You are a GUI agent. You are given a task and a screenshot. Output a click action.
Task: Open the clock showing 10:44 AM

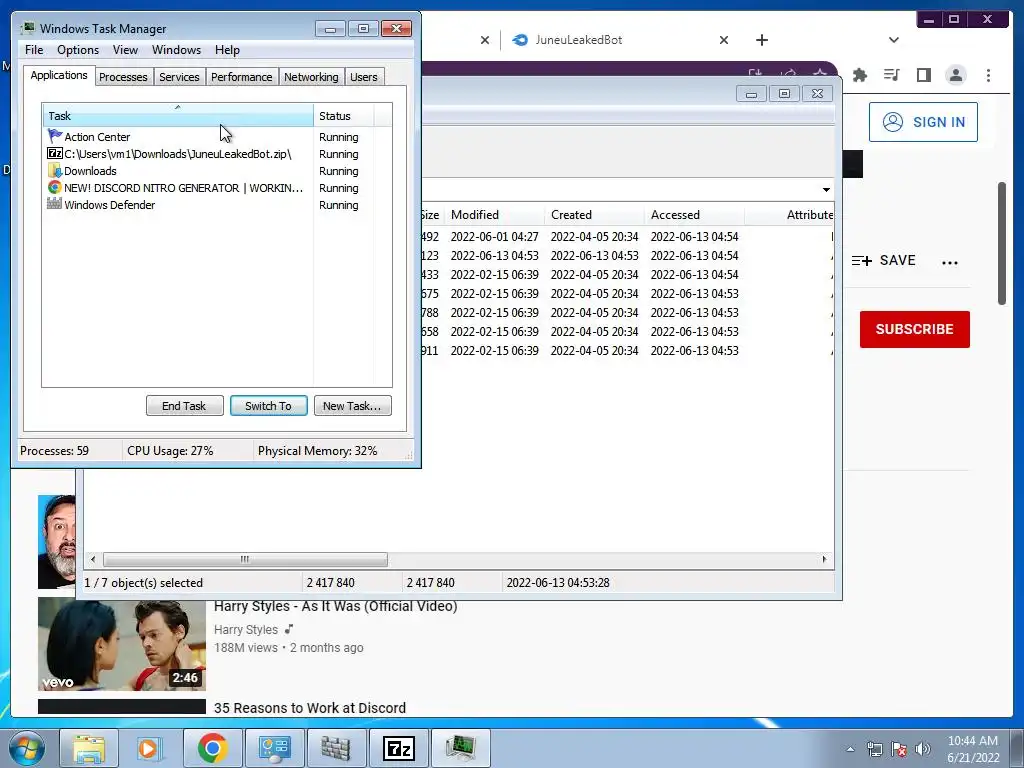coord(973,749)
